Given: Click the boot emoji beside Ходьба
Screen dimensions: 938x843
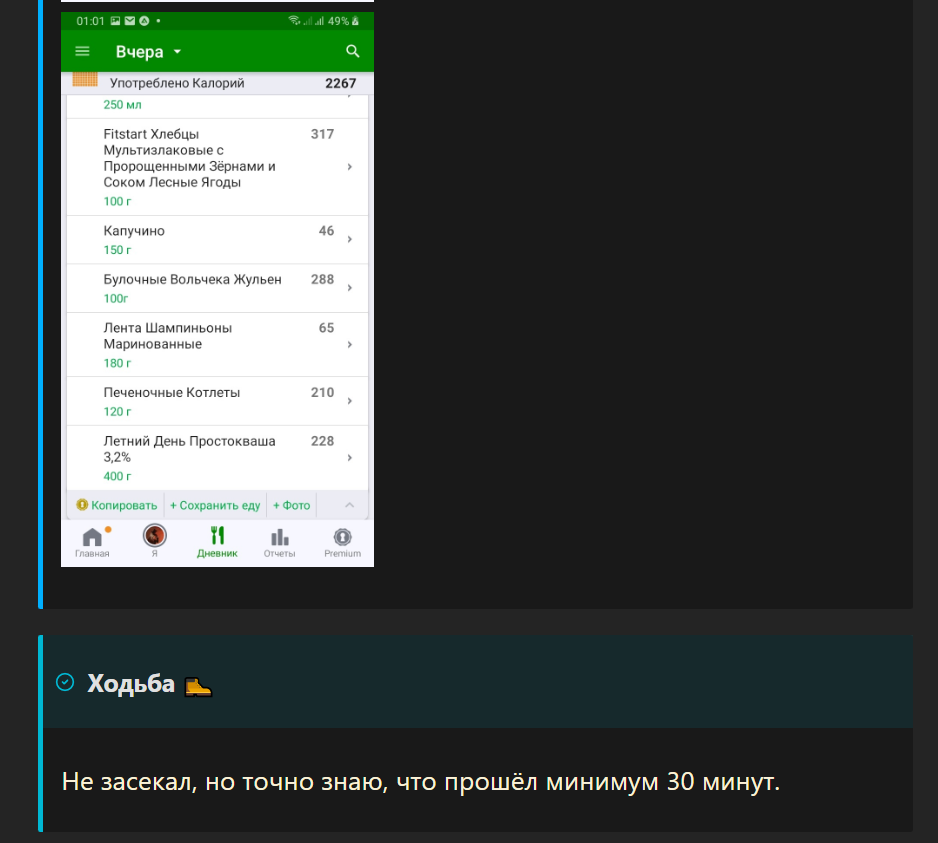Looking at the screenshot, I should coord(198,686).
